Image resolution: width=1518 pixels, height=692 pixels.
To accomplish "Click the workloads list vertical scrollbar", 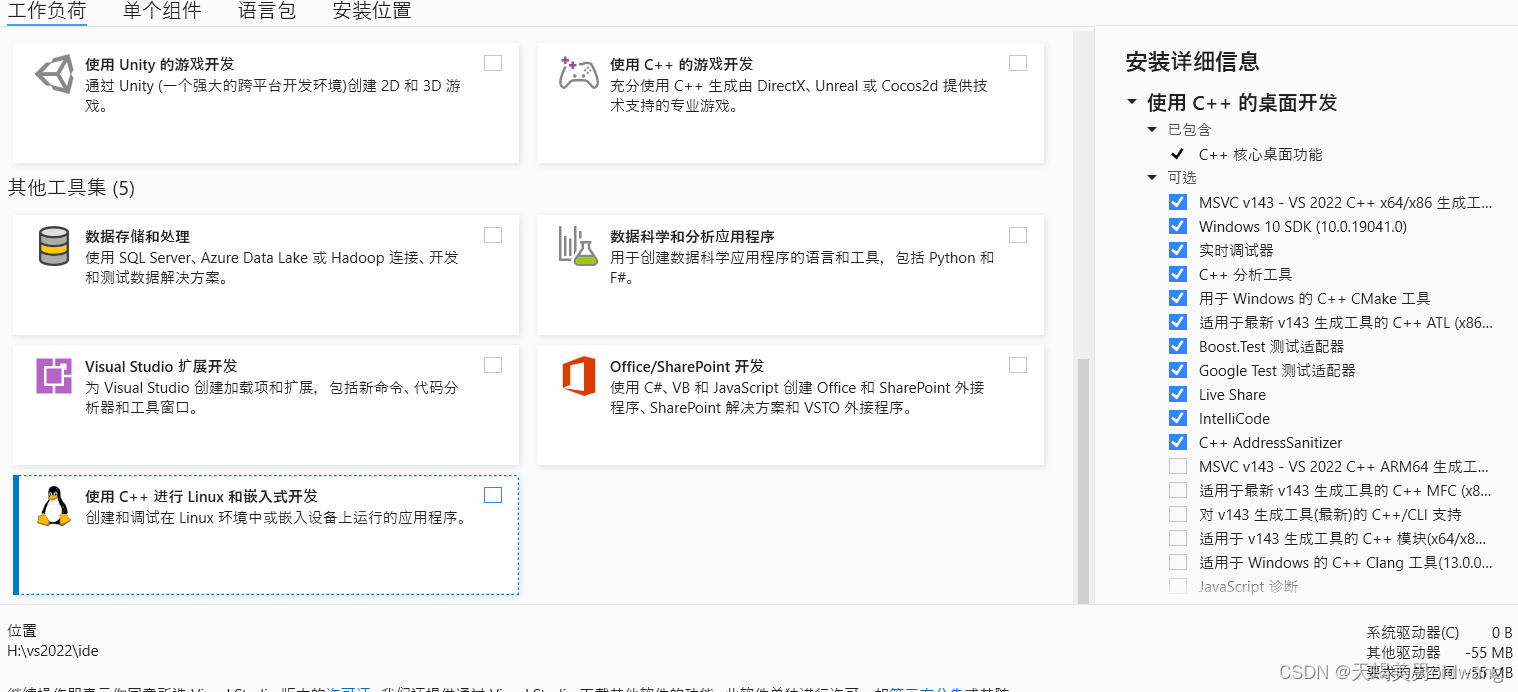I will click(x=1082, y=480).
